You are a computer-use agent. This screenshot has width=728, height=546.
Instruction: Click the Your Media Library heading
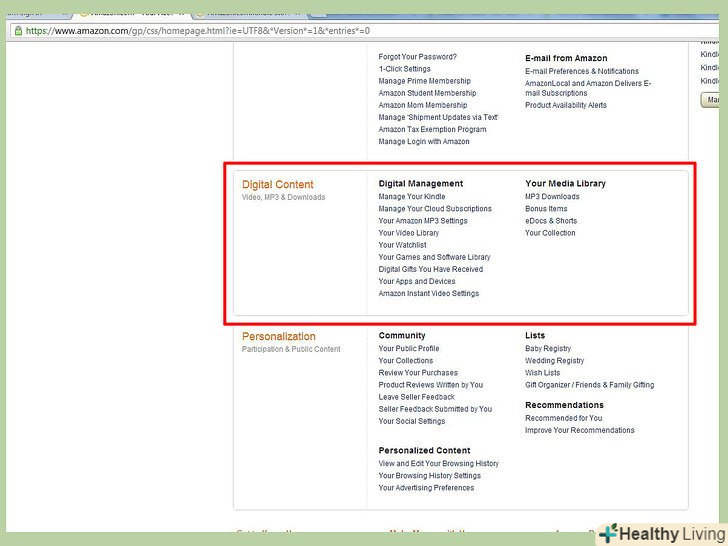point(566,183)
